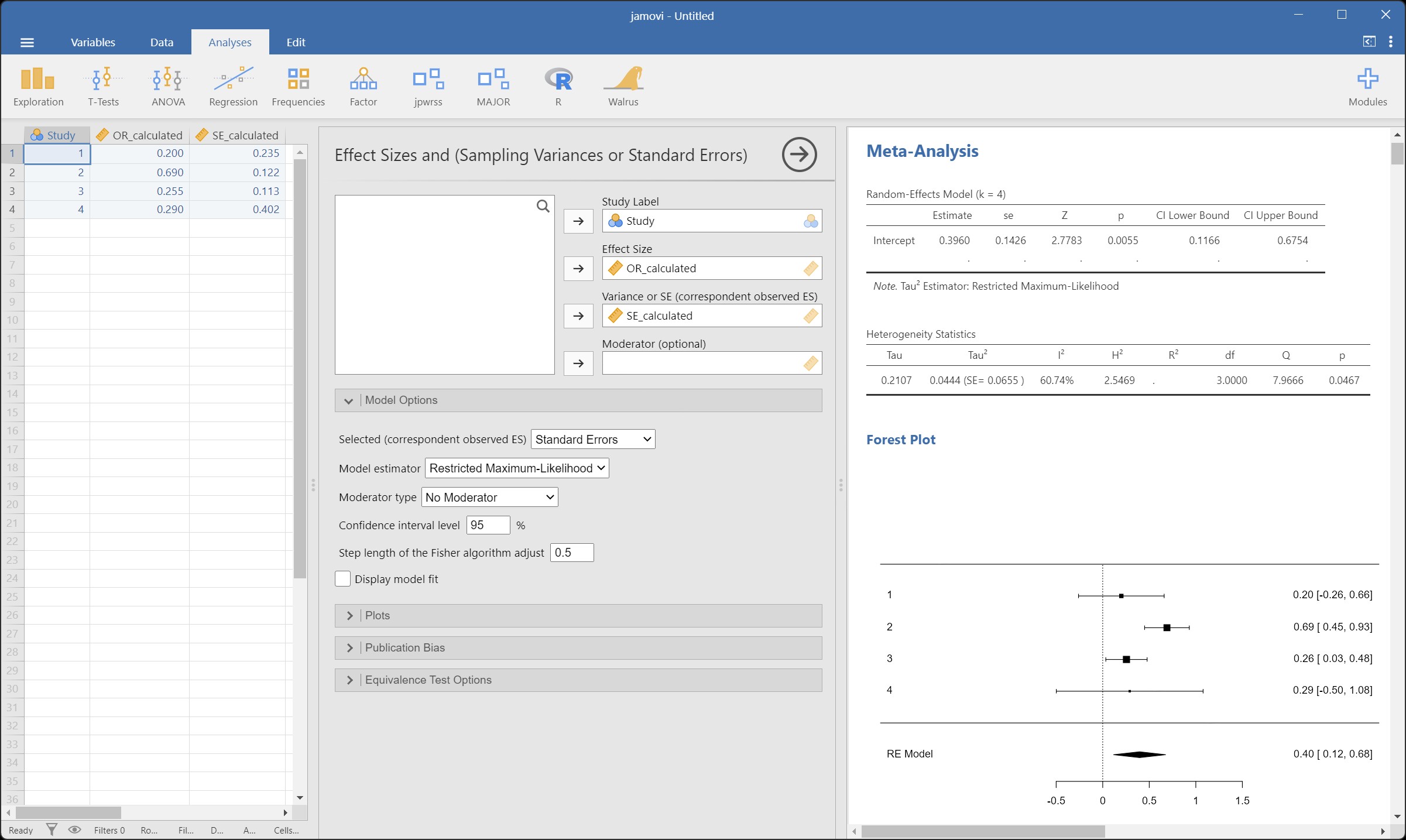Switch to the Variables tab
Image resolution: width=1406 pixels, height=840 pixels.
93,42
